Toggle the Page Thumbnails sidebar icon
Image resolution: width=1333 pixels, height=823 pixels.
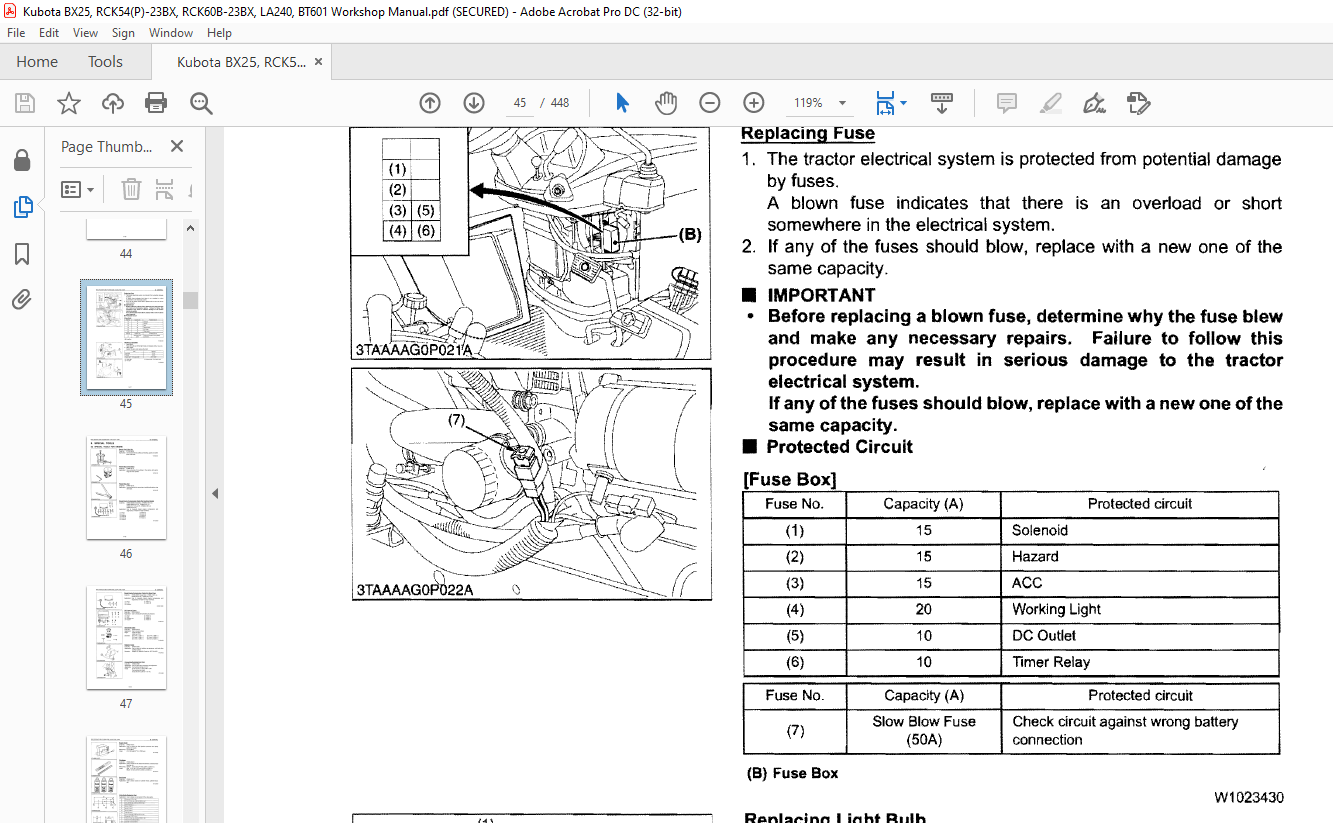[x=22, y=207]
